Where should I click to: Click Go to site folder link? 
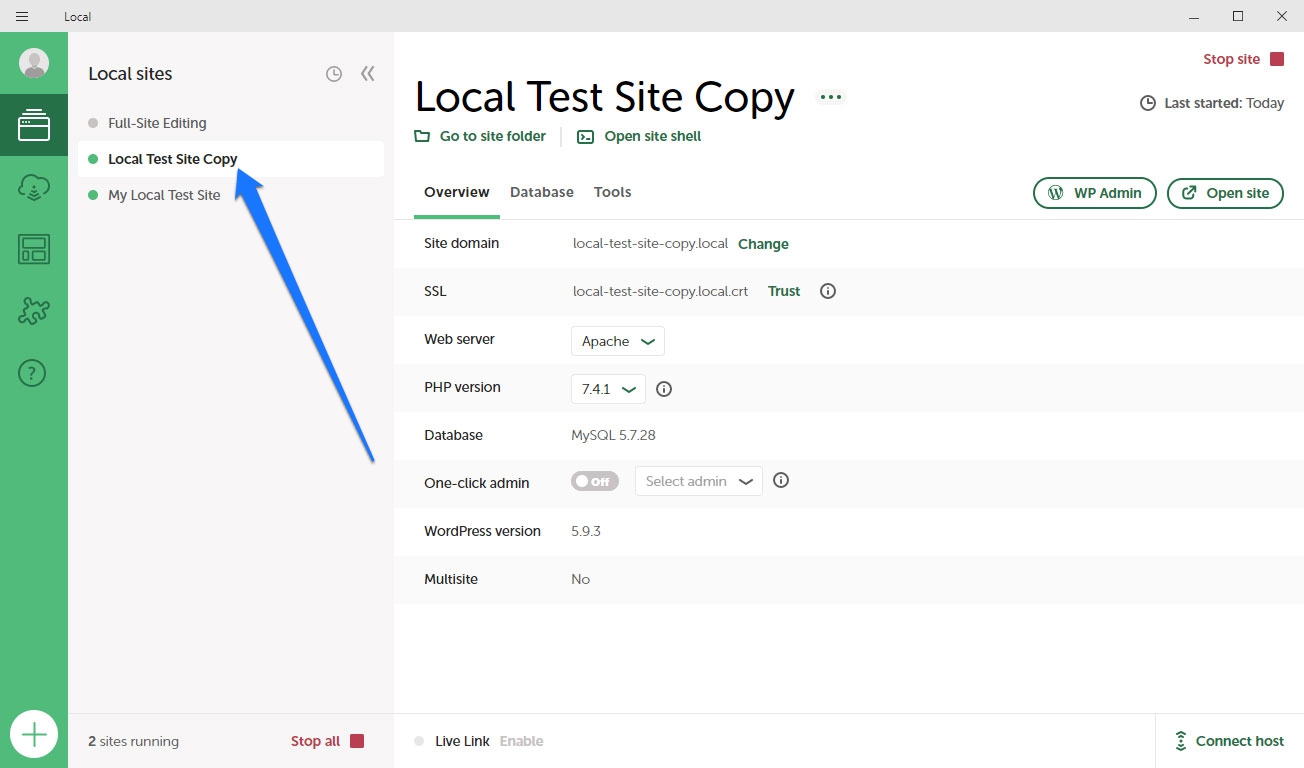pyautogui.click(x=493, y=136)
